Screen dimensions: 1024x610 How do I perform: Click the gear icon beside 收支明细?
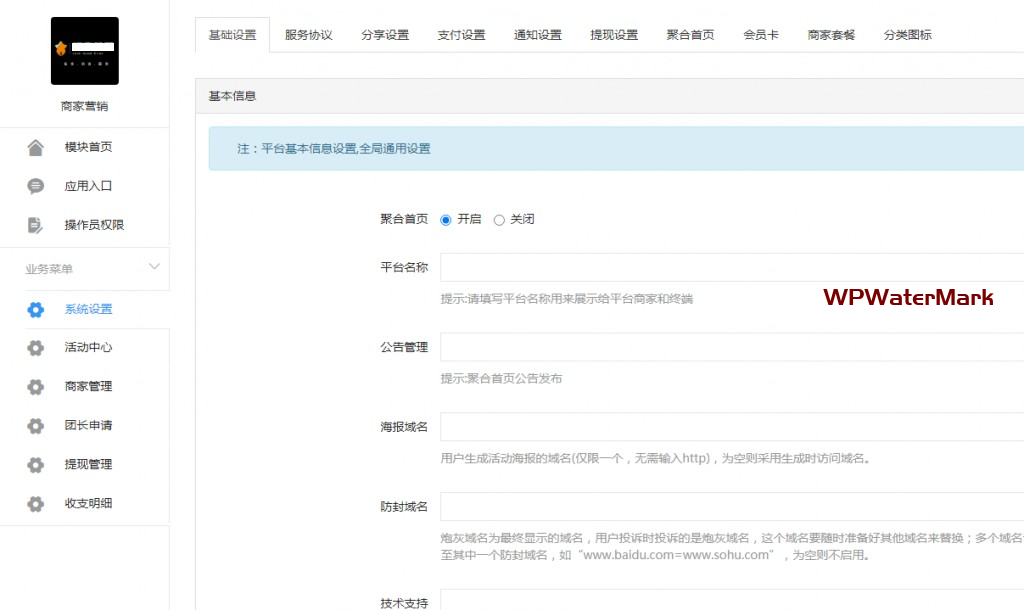click(36, 504)
